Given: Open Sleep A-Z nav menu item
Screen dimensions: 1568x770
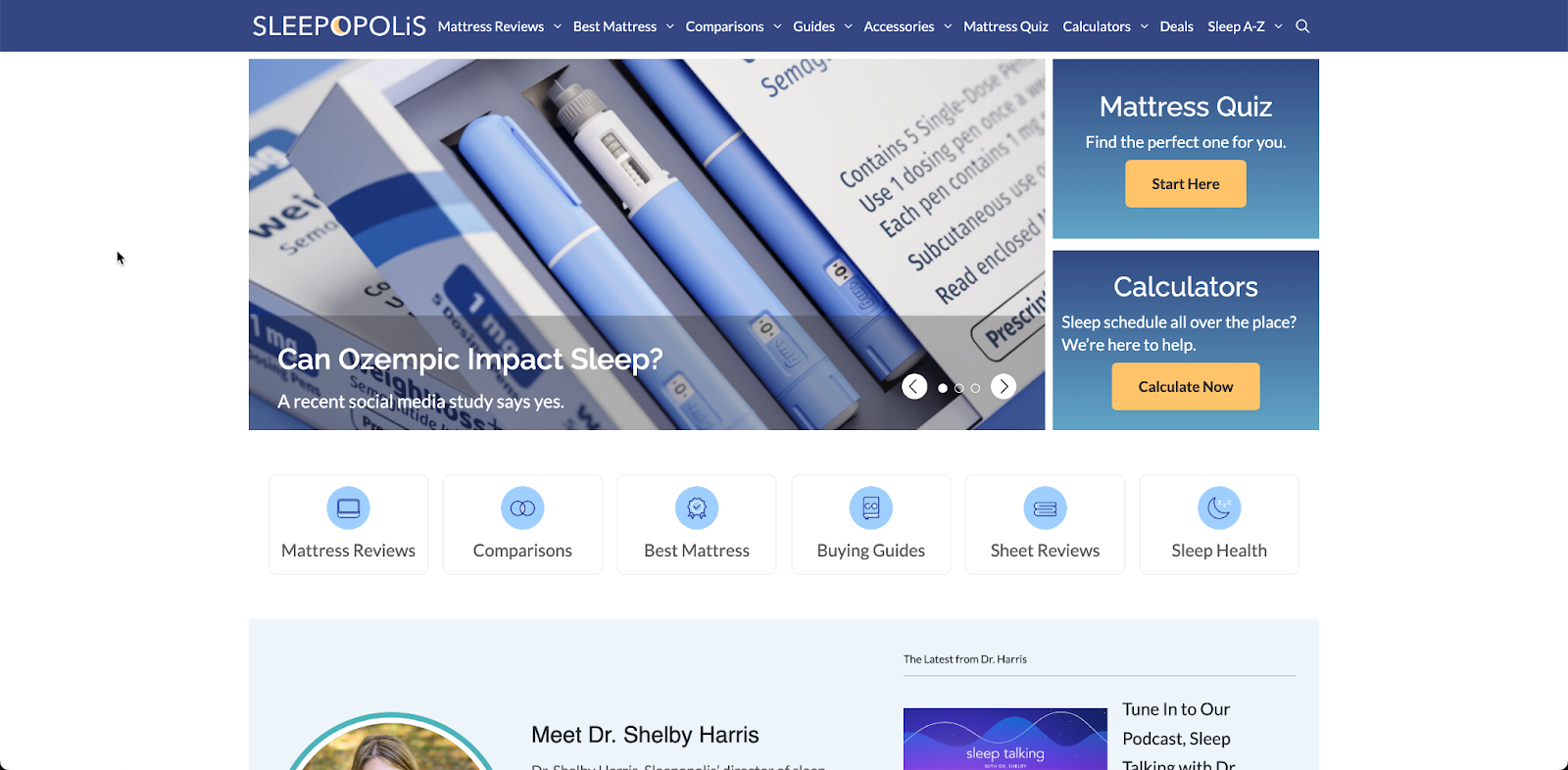Looking at the screenshot, I should [x=1236, y=26].
